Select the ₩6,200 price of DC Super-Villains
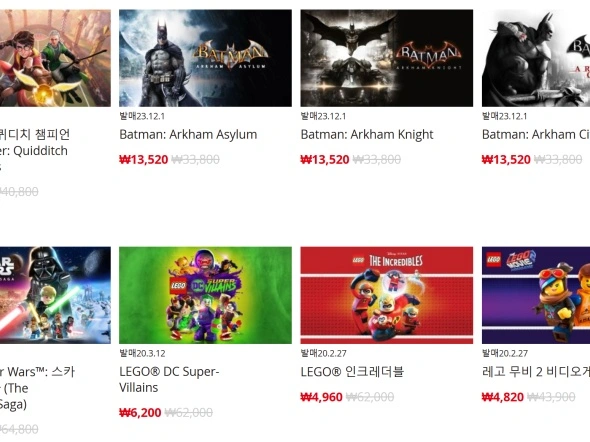The height and width of the screenshot is (442, 590). [140, 413]
